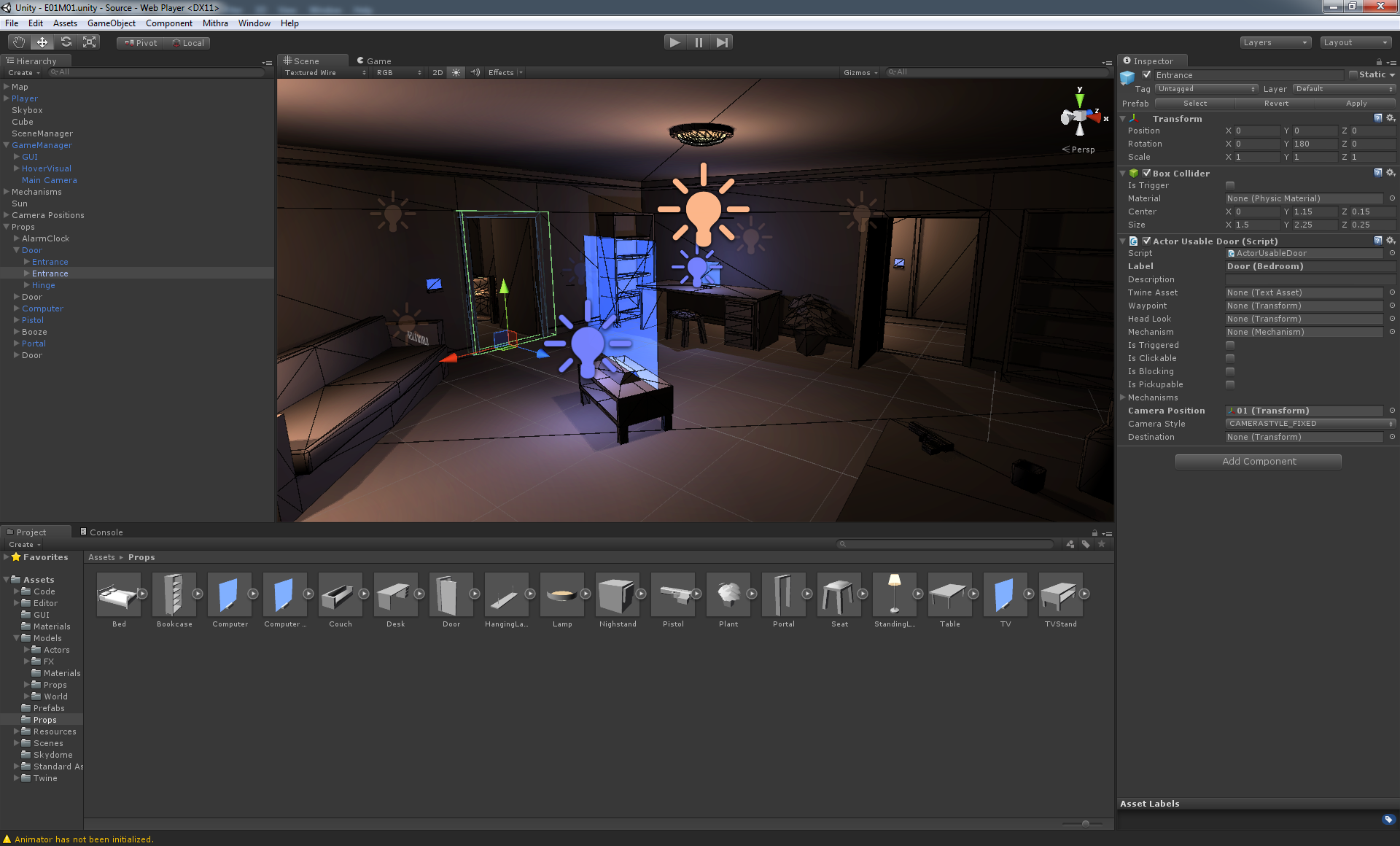Toggle scene lighting sun icon
1400x846 pixels.
click(456, 72)
